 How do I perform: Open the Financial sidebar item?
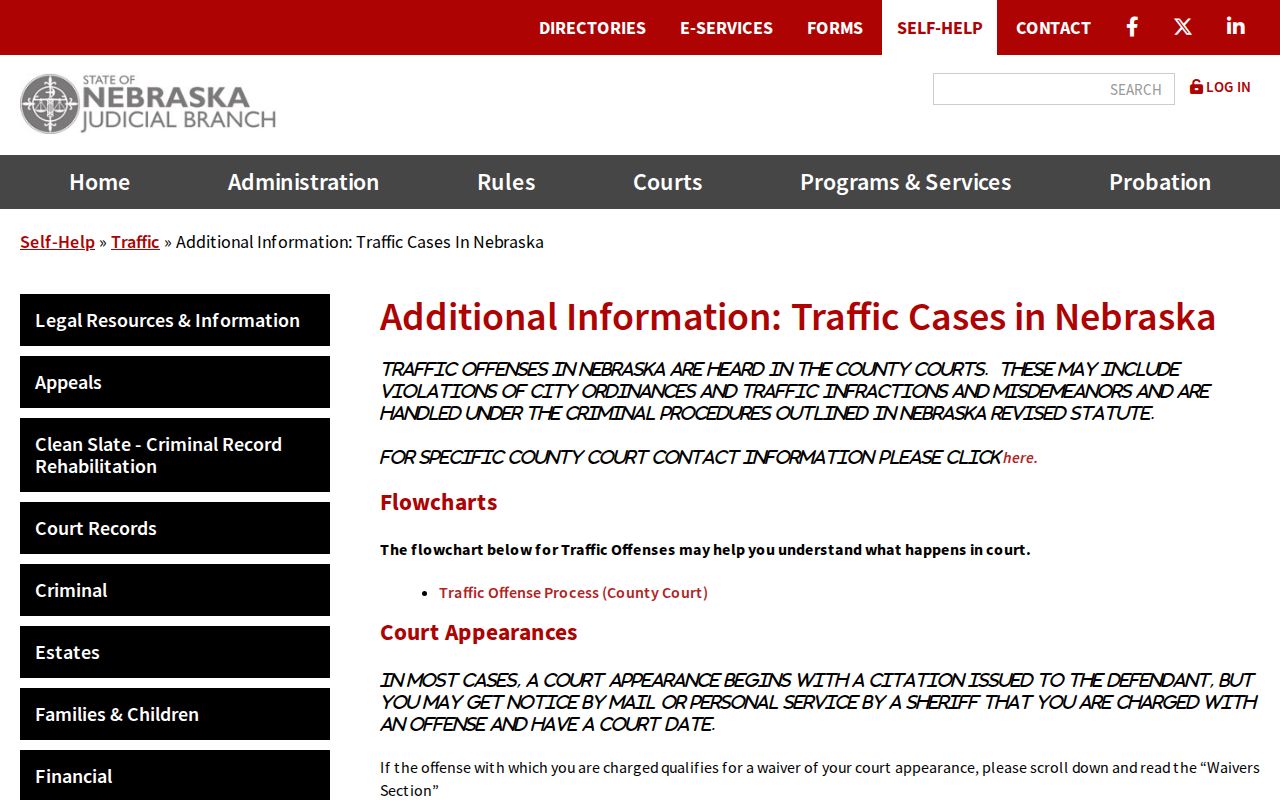(x=175, y=775)
